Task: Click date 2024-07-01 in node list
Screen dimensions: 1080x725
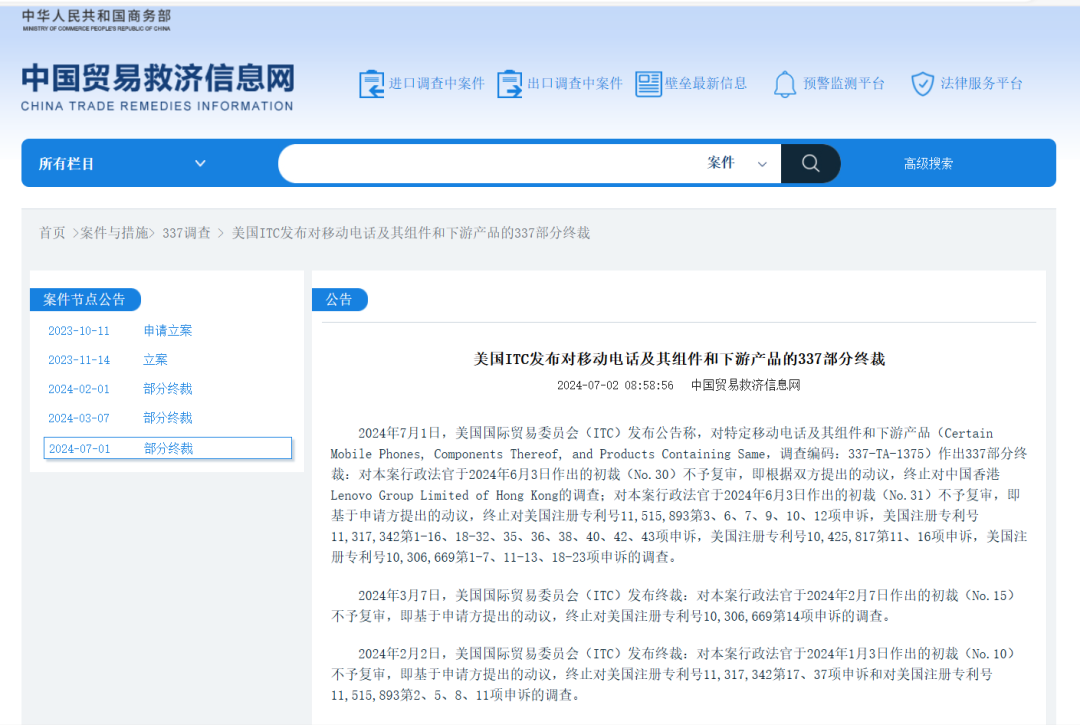Action: pos(79,448)
